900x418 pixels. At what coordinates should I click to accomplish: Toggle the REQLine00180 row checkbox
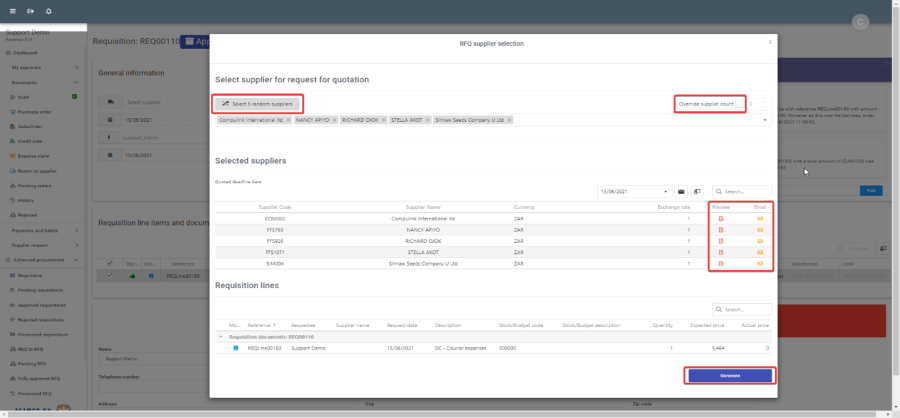[x=236, y=347]
